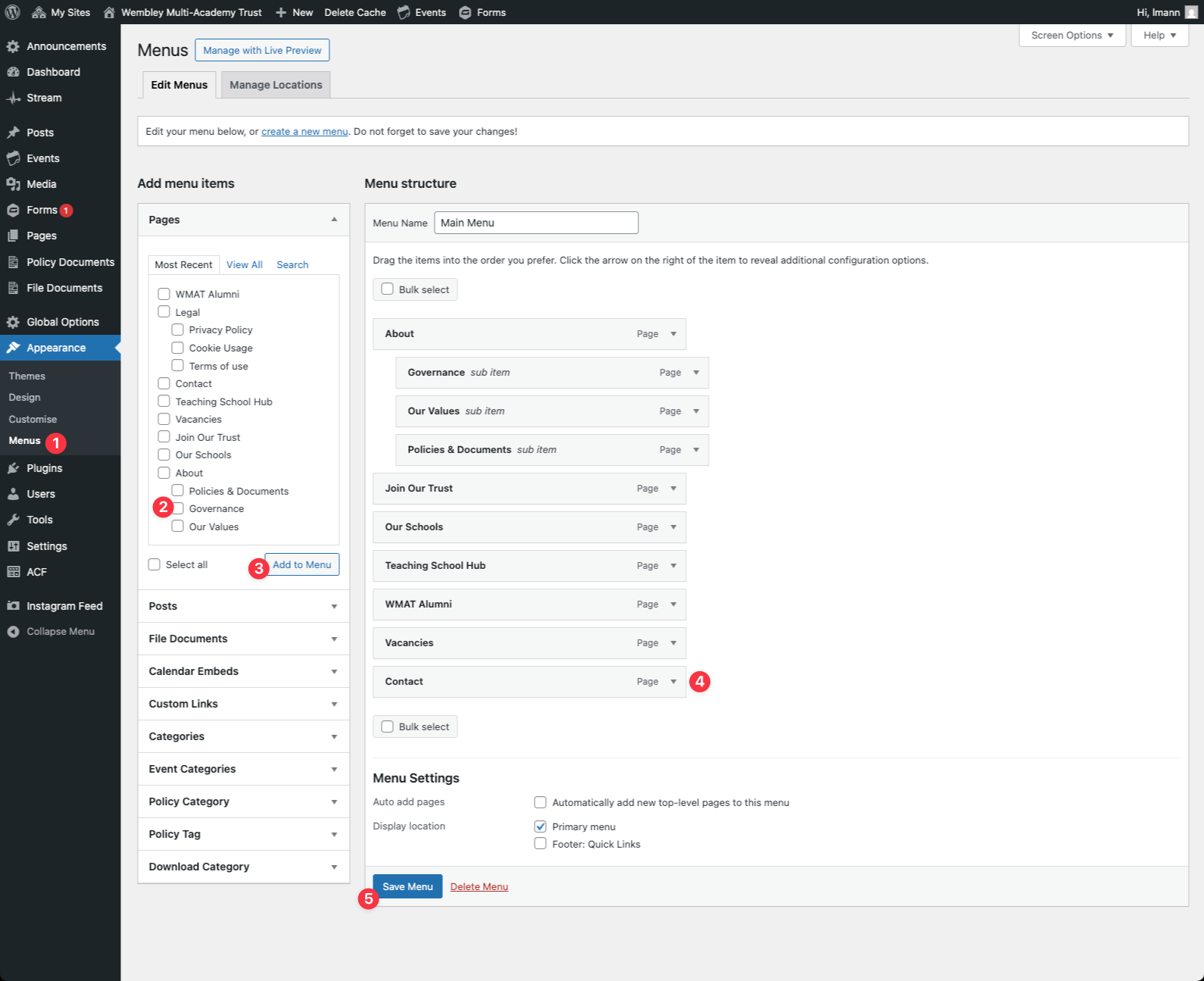Click the Save Menu button
1204x981 pixels.
pyautogui.click(x=407, y=886)
